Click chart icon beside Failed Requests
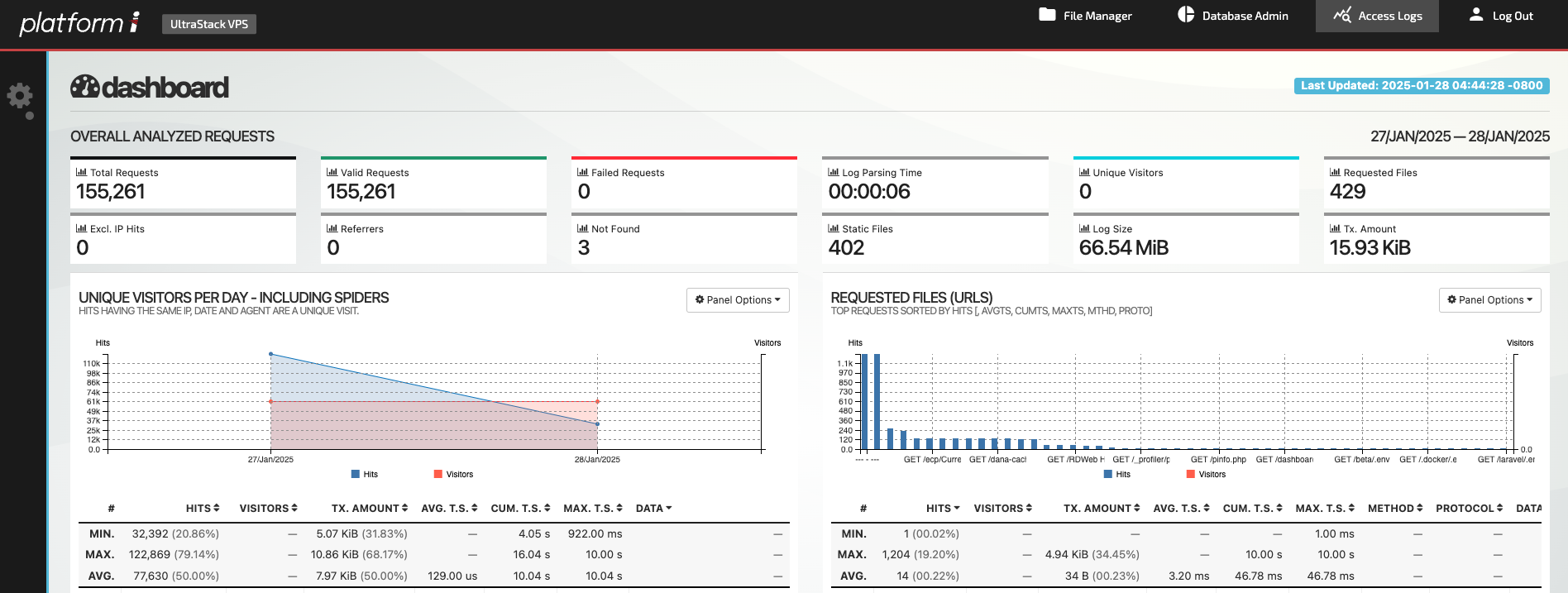This screenshot has width=1568, height=593. pos(582,172)
